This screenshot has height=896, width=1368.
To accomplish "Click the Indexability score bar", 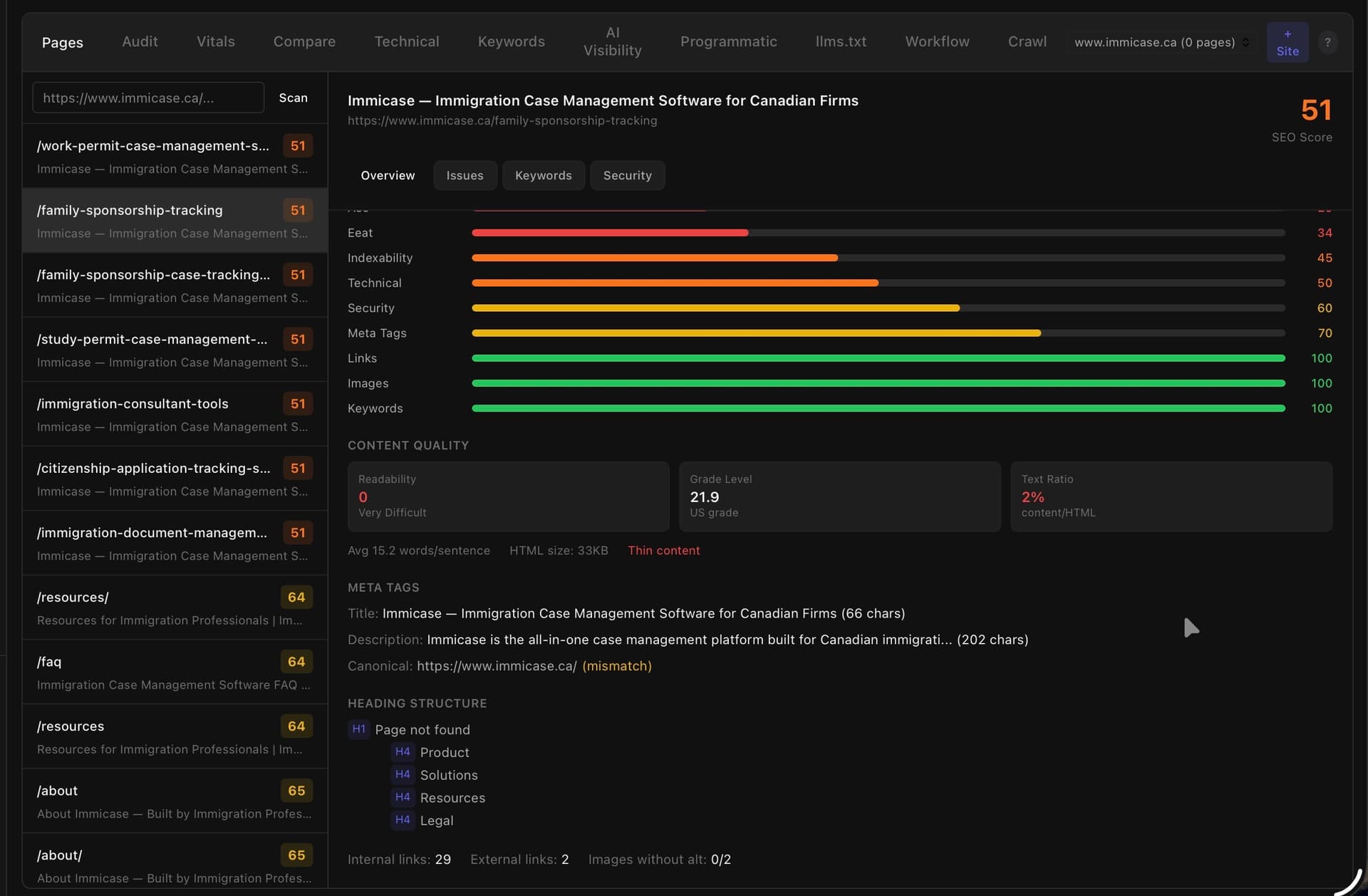I will point(879,258).
